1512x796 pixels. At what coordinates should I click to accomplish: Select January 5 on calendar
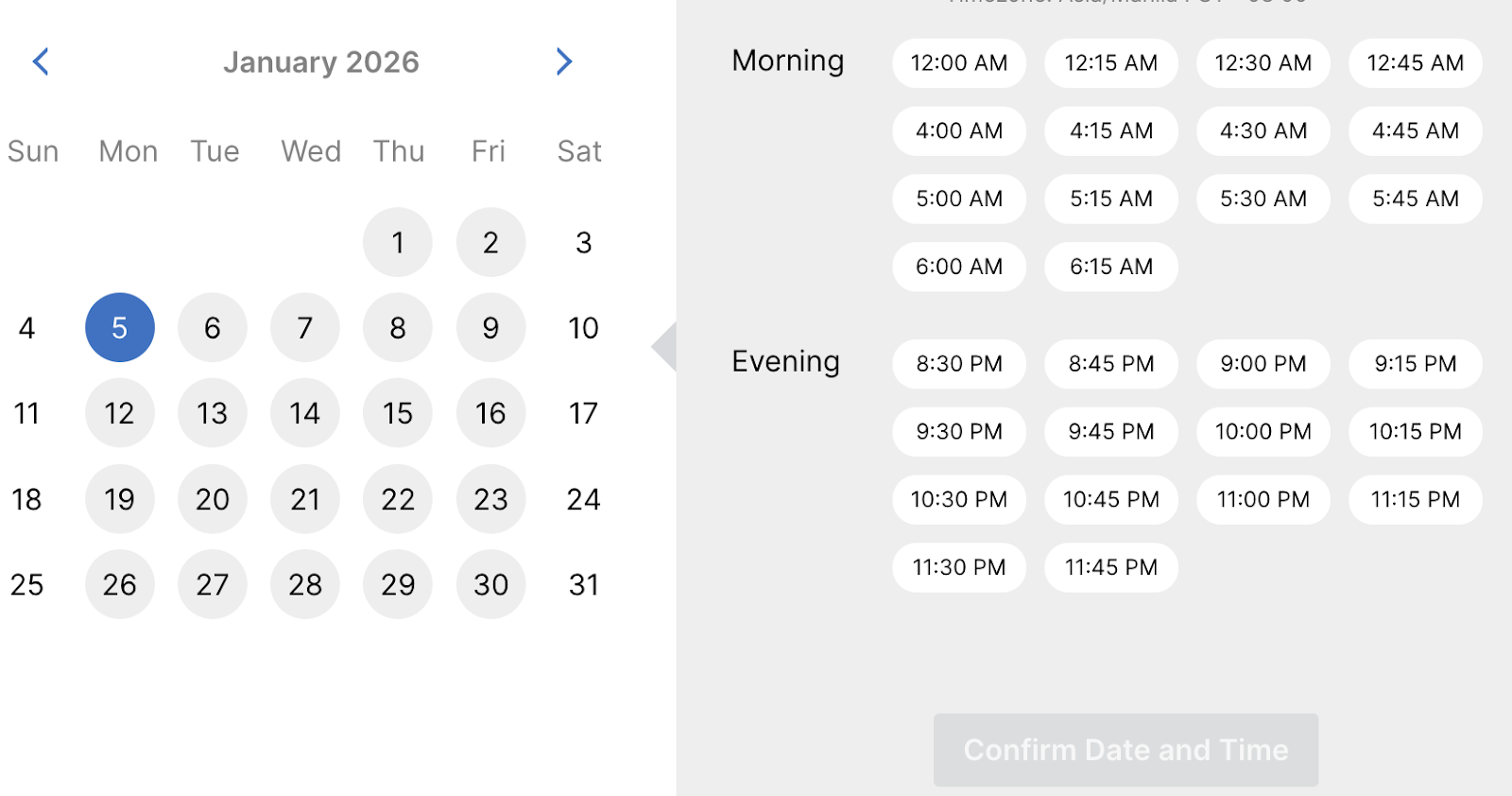coord(120,327)
